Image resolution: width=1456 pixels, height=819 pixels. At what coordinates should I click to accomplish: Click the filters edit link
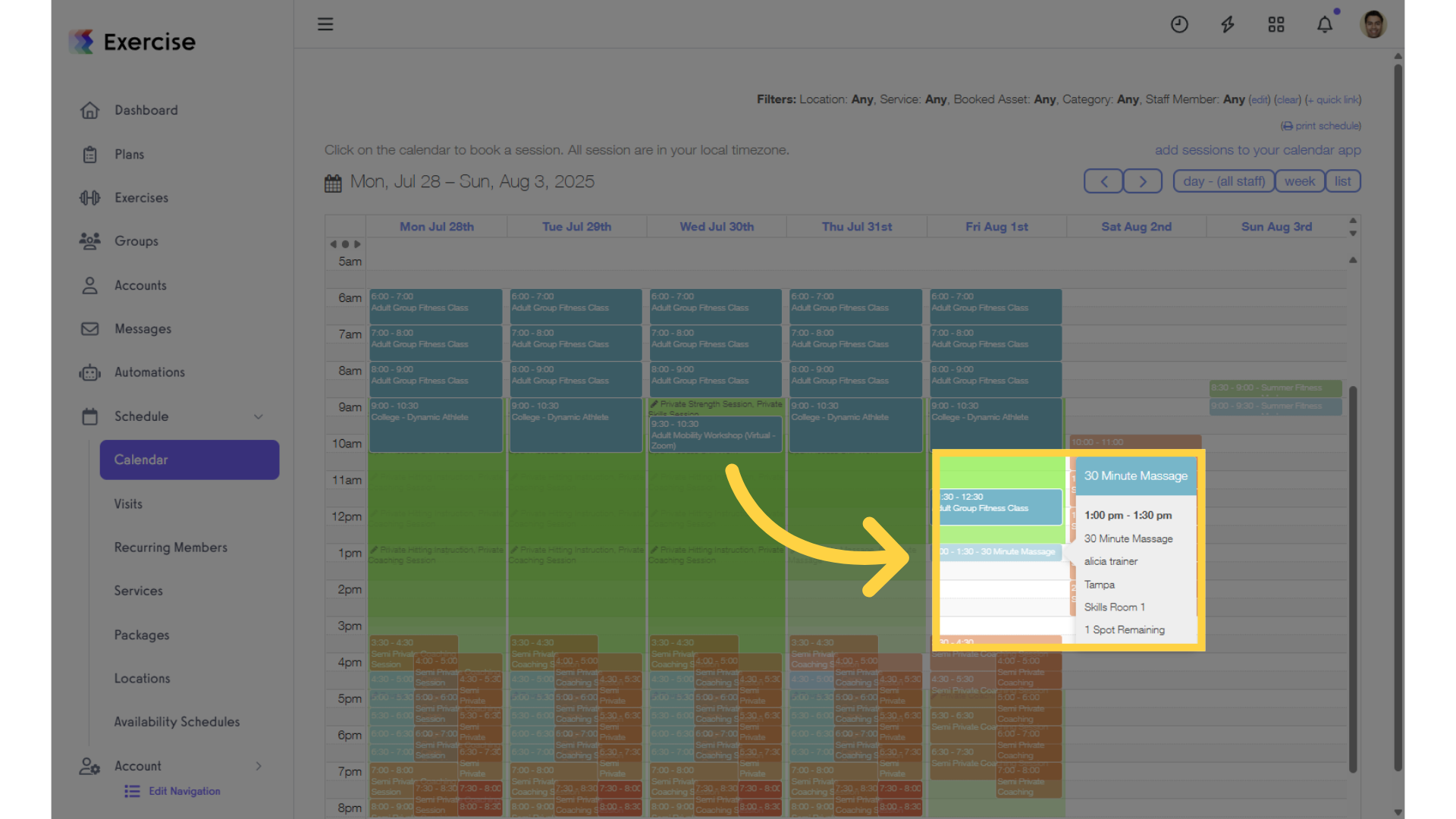[1259, 99]
